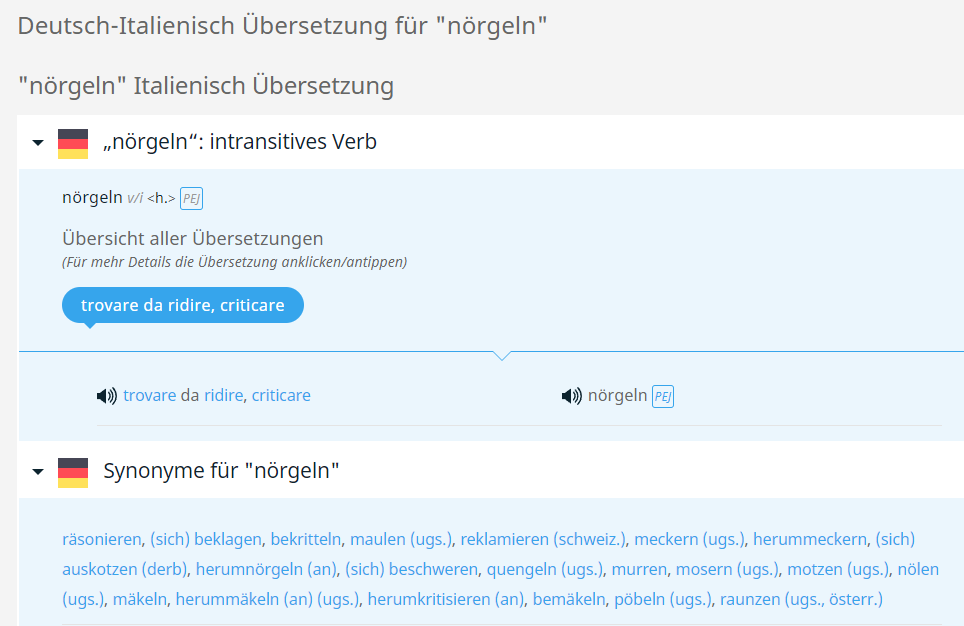Click the PEJ badge in the translation row
Screen dimensions: 964x626
pyautogui.click(x=662, y=396)
